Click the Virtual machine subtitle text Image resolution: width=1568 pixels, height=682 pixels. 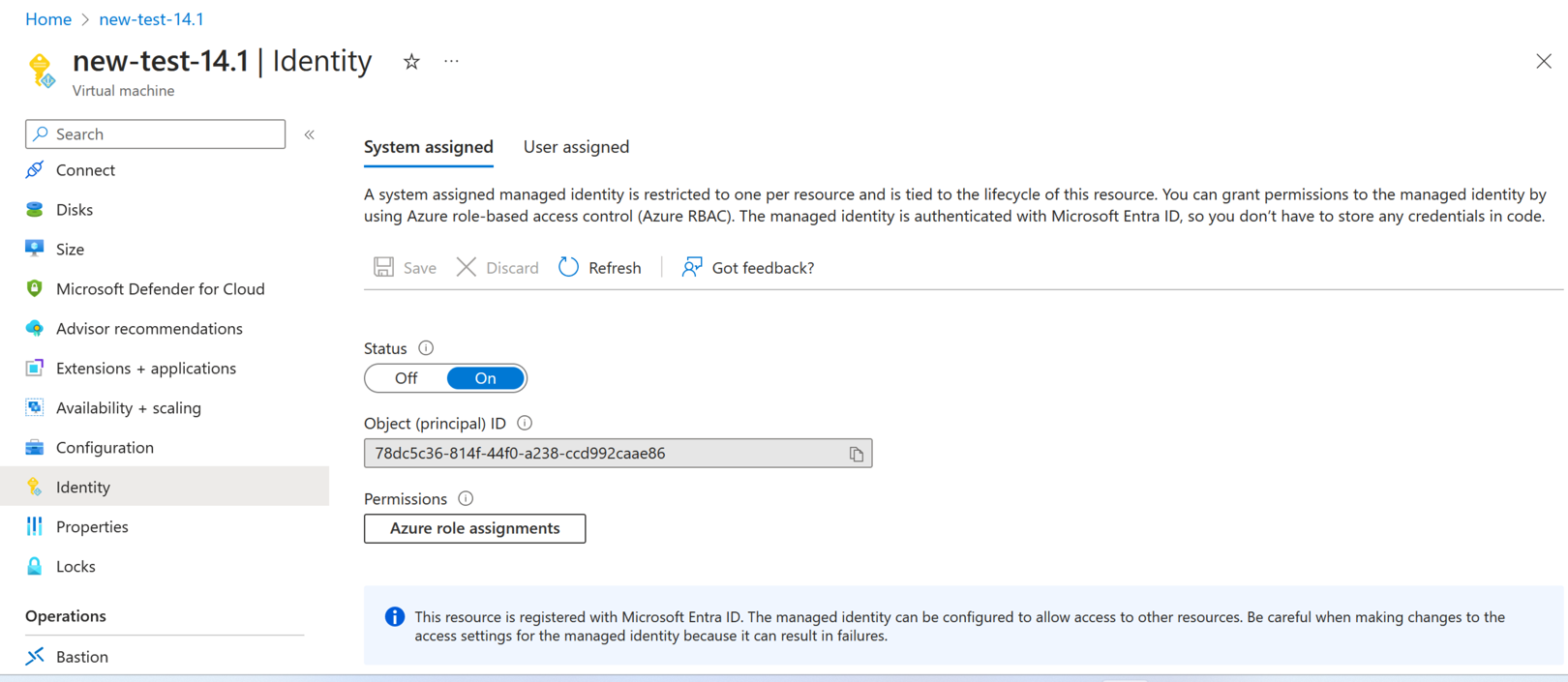124,90
